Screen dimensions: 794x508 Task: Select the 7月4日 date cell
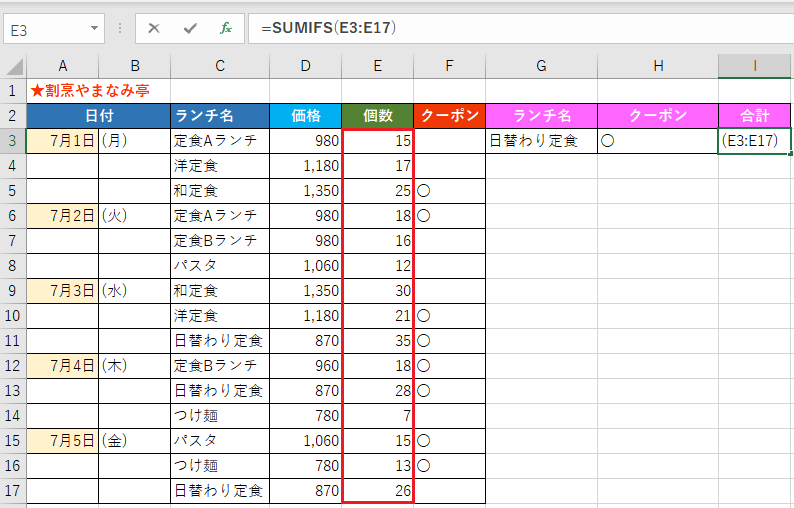[63, 366]
